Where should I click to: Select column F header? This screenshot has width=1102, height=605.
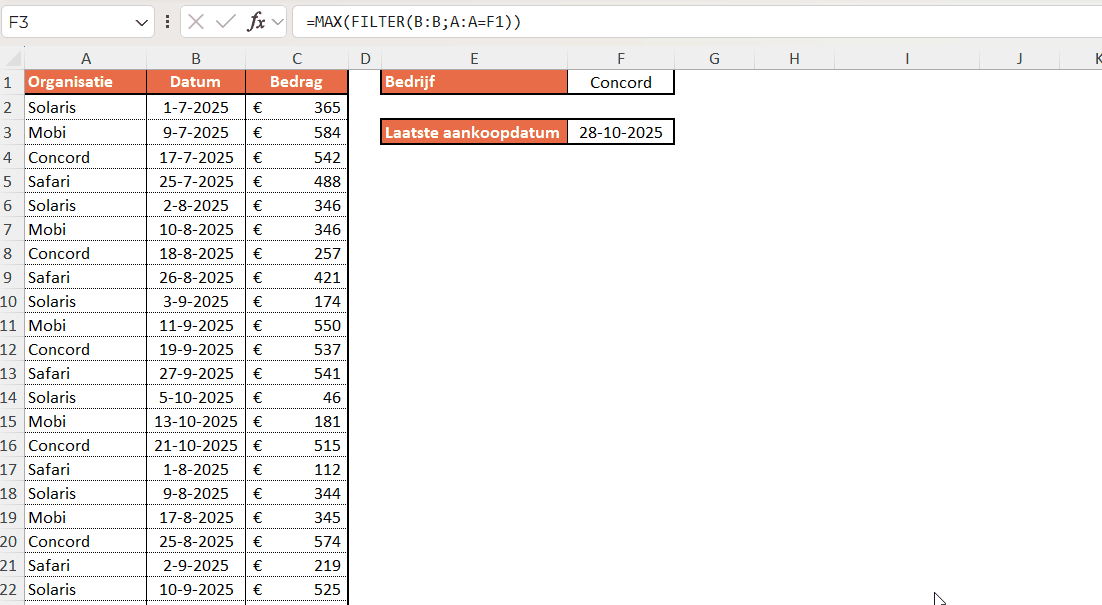pos(621,59)
